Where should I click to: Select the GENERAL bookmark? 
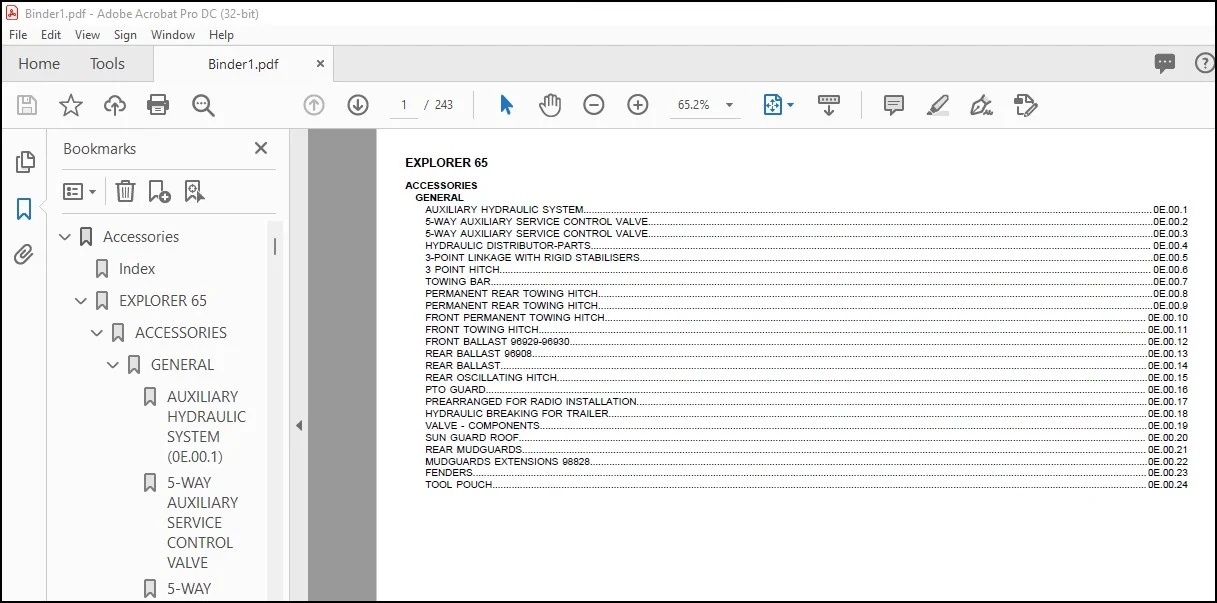[182, 365]
